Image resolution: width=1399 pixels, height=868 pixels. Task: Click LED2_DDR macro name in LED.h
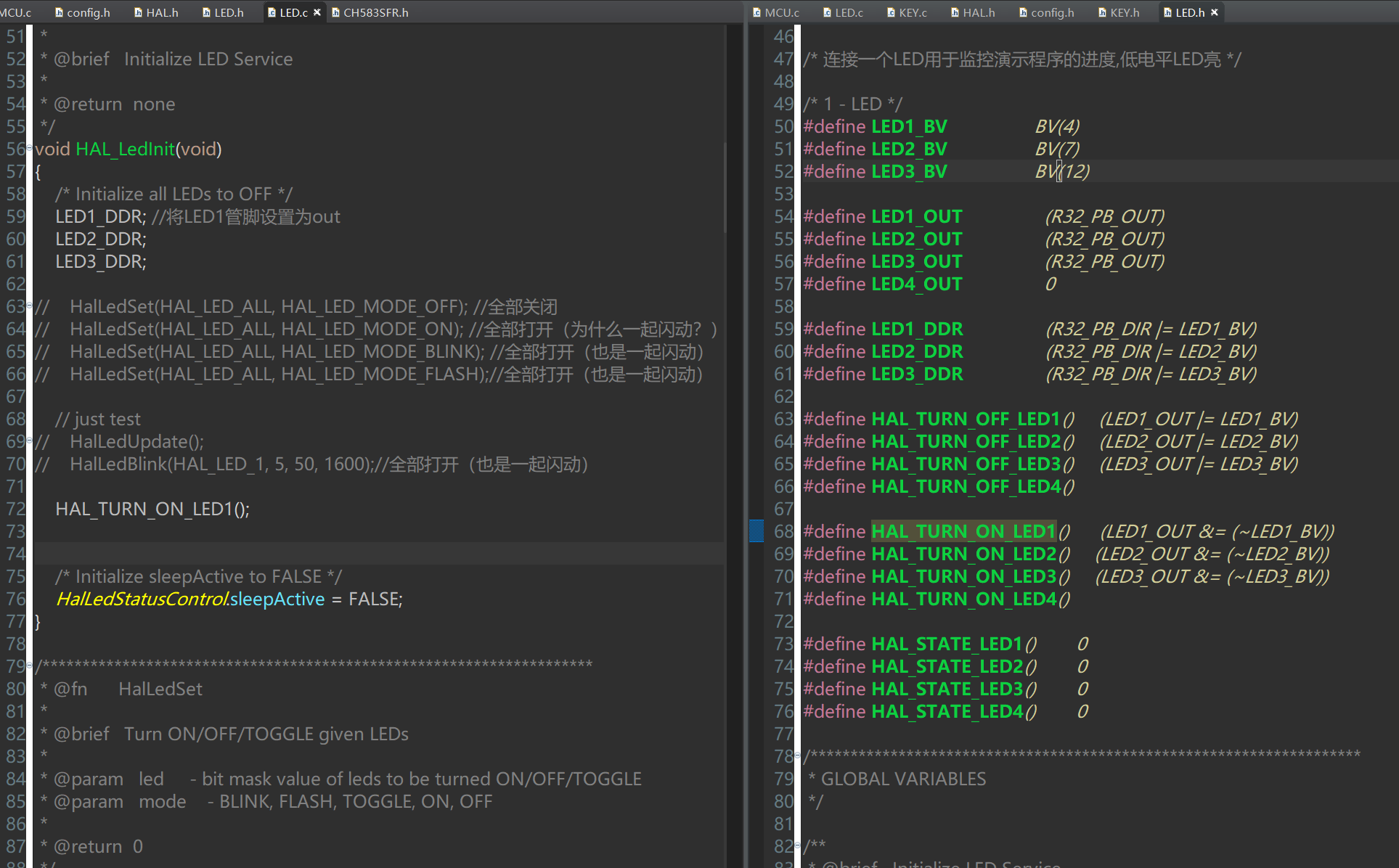[917, 351]
